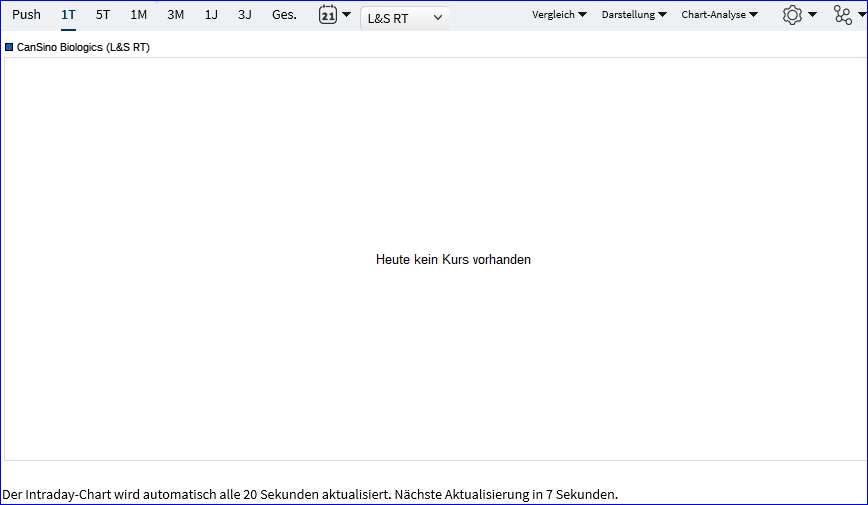Select the Ges. total range tab

coord(284,15)
